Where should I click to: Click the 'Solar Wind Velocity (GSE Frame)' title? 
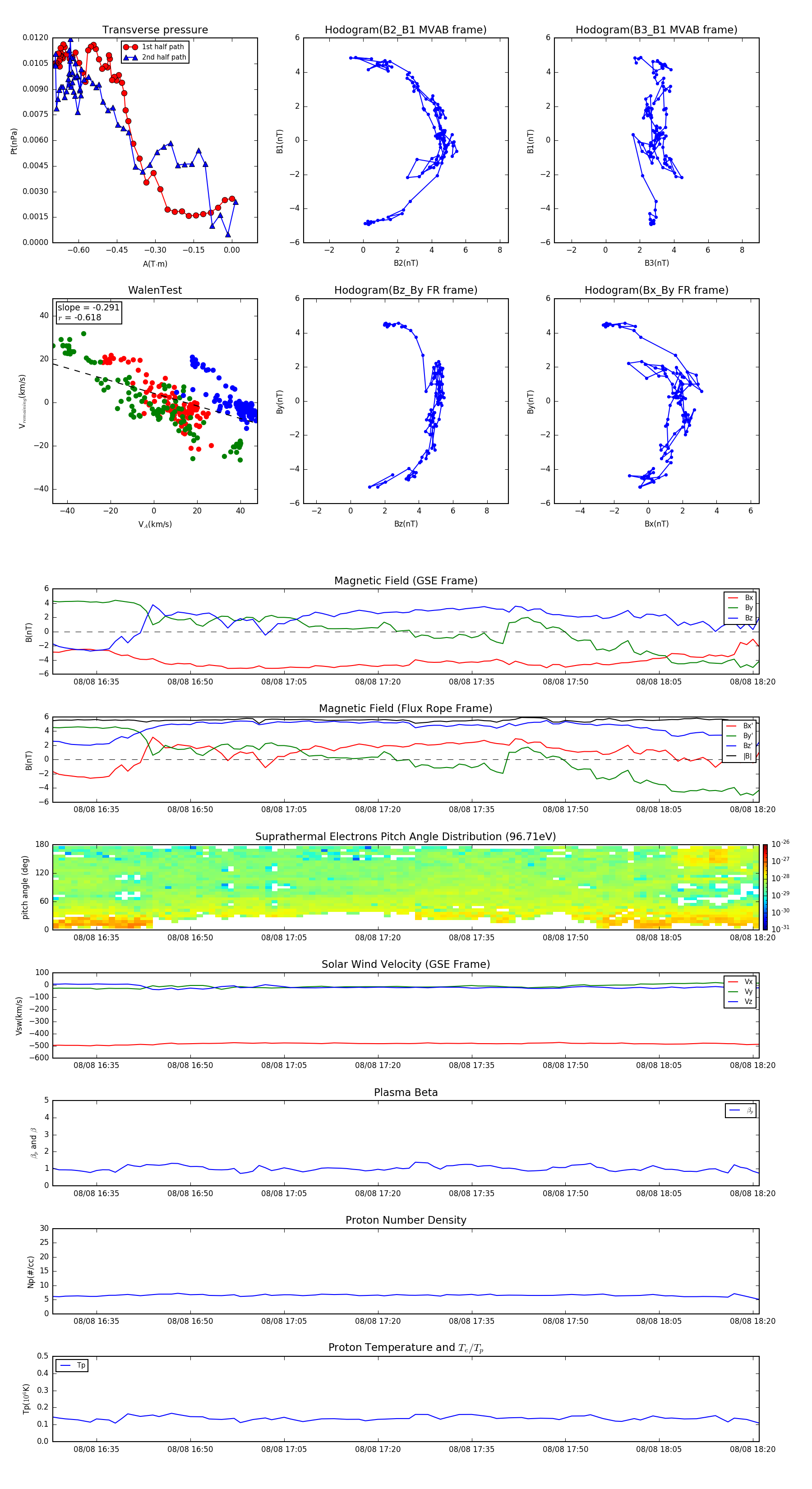click(406, 964)
